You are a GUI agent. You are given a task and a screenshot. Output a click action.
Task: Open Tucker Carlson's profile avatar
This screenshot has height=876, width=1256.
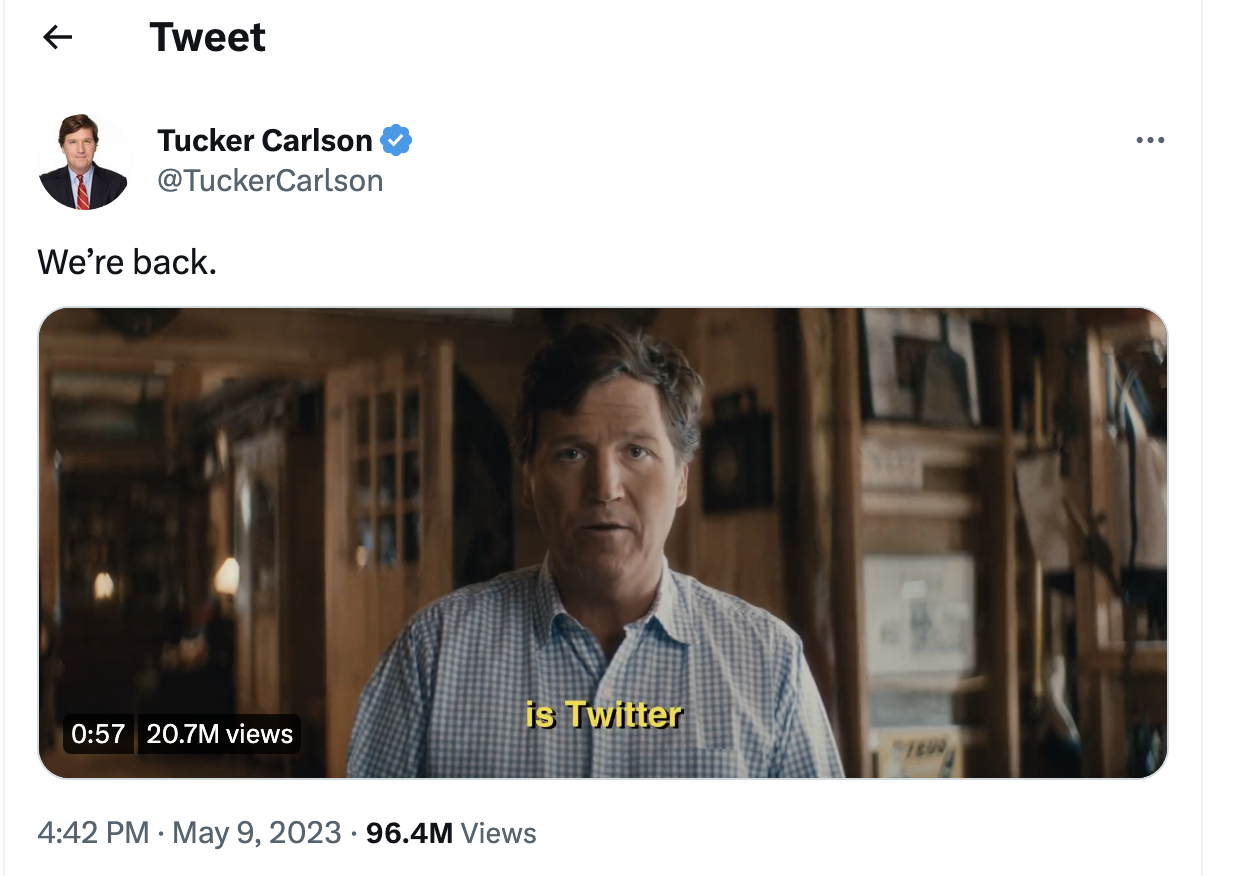click(84, 162)
